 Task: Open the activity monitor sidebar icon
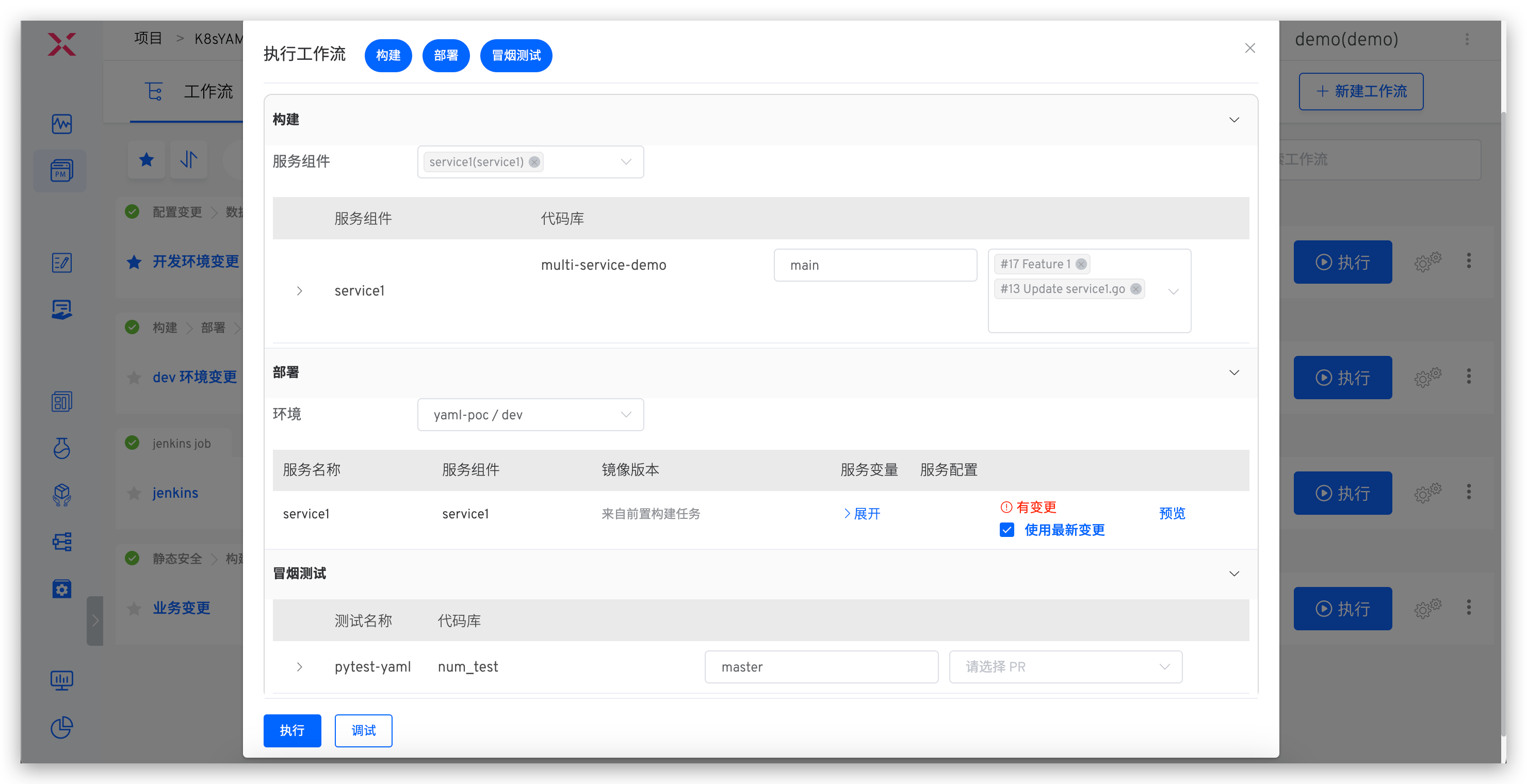point(62,124)
